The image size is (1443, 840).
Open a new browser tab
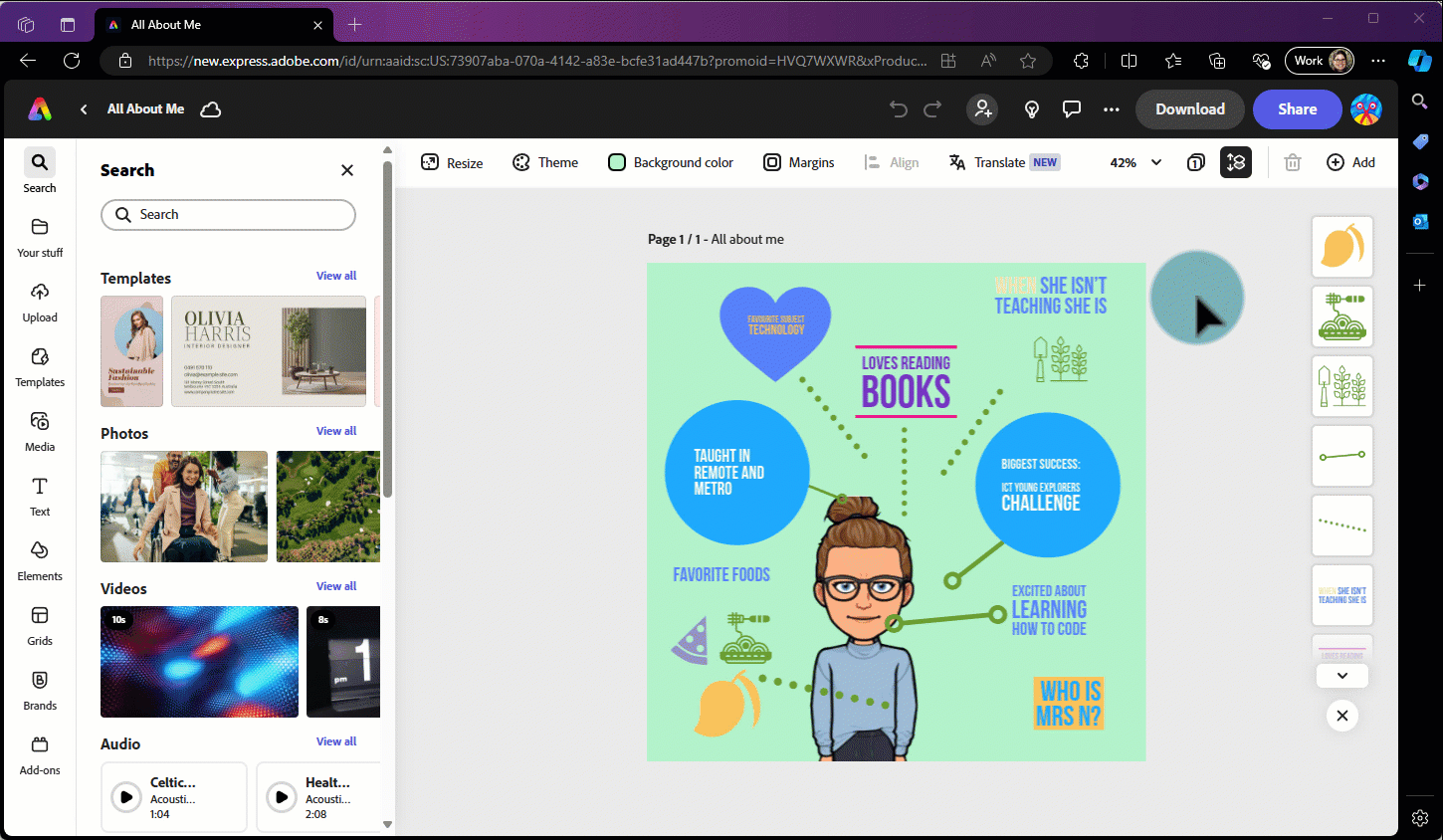pyautogui.click(x=354, y=25)
